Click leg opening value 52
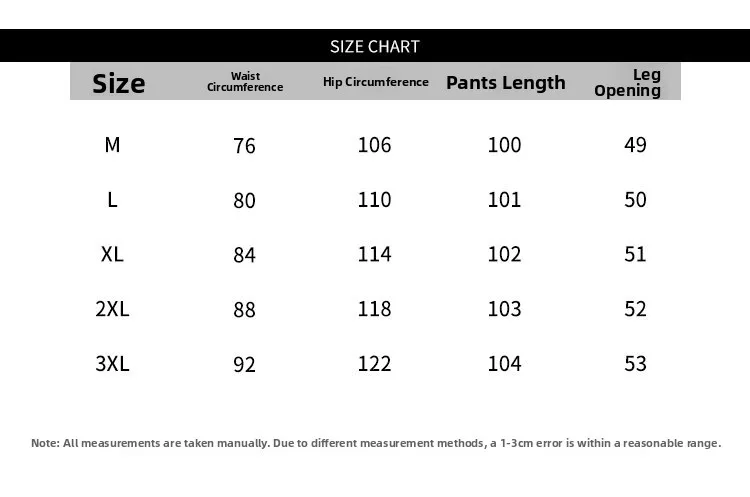 click(x=635, y=309)
